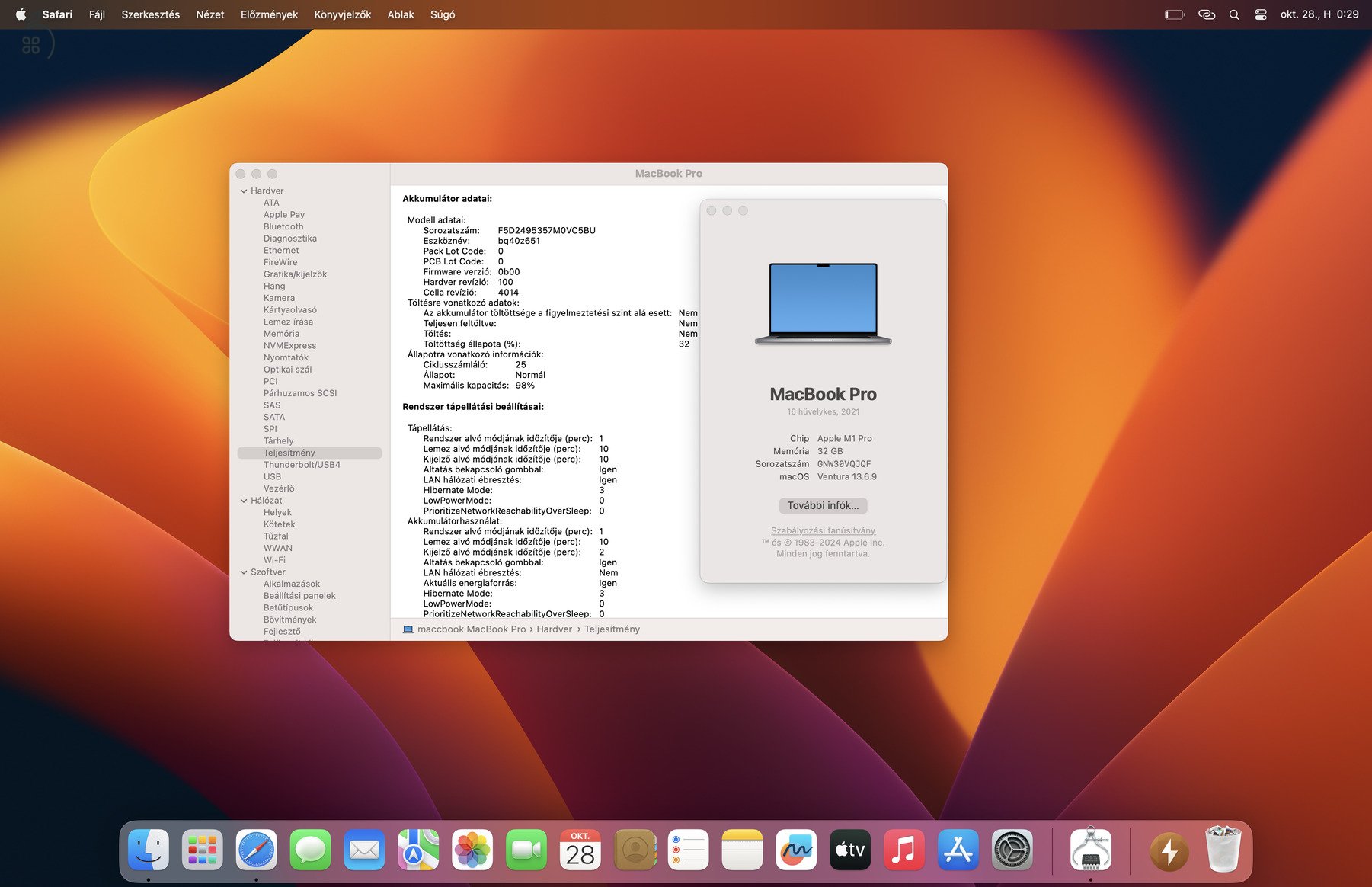The height and width of the screenshot is (887, 1372).
Task: Click battery status icon in menu bar
Action: [1175, 14]
